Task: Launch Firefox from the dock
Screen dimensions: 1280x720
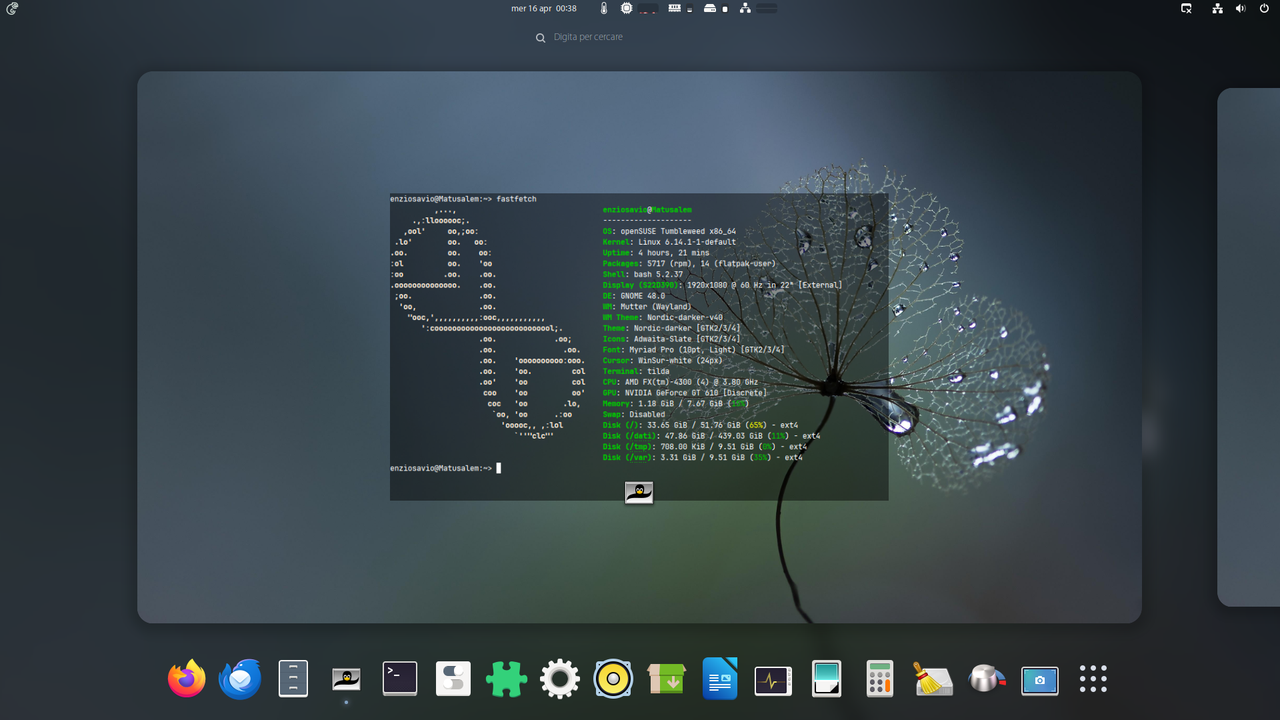Action: 186,678
